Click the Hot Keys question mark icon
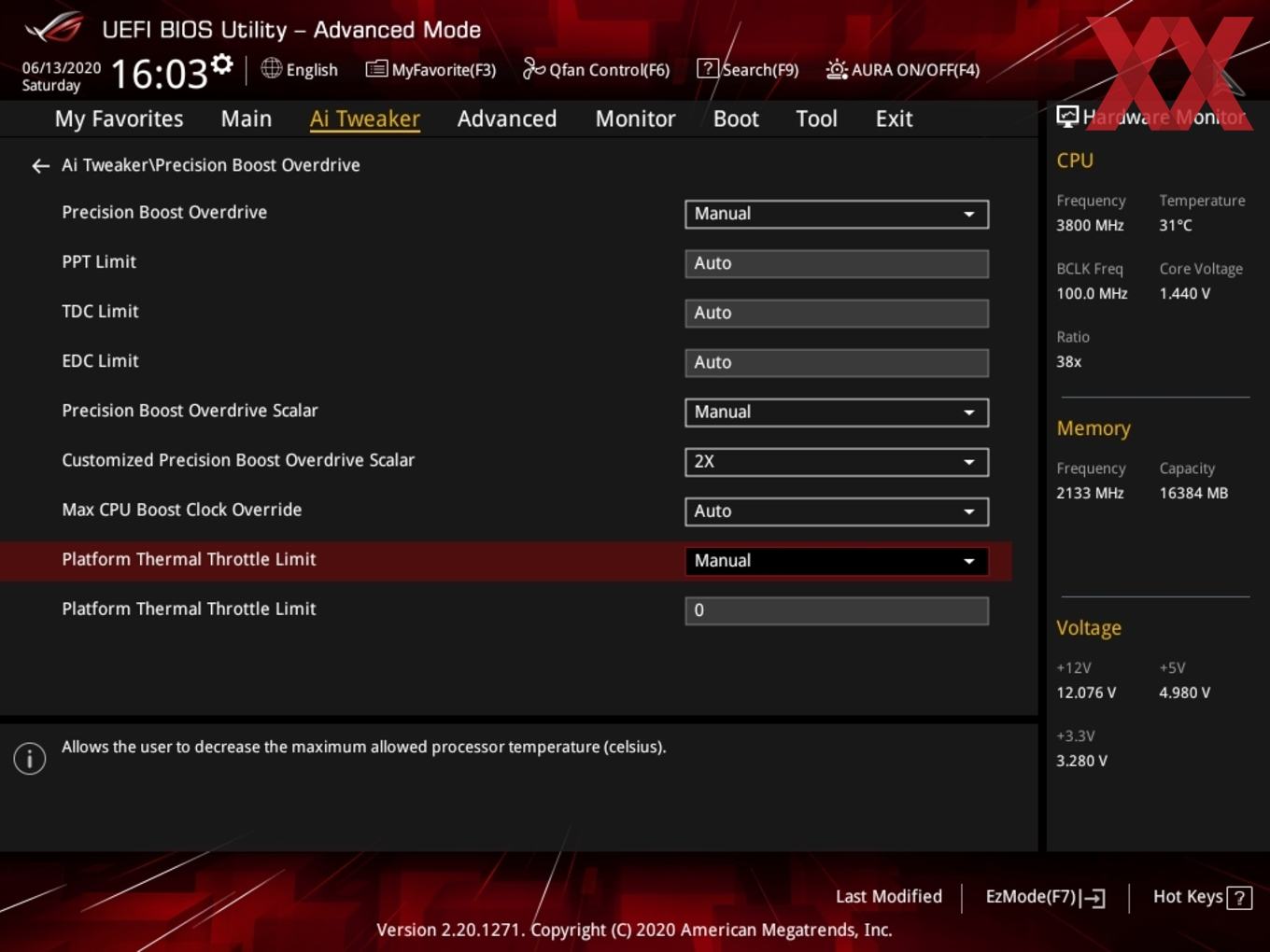 pyautogui.click(x=1239, y=898)
